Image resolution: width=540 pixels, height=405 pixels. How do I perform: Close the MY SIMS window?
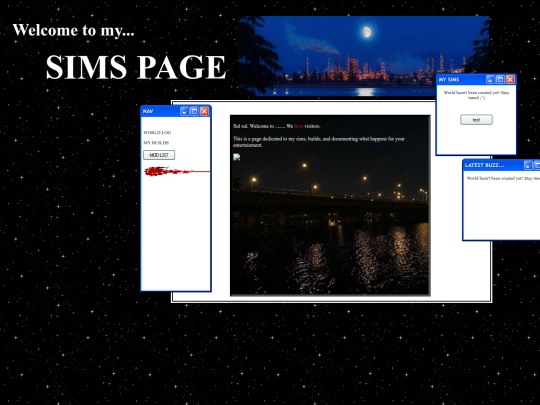[x=510, y=80]
